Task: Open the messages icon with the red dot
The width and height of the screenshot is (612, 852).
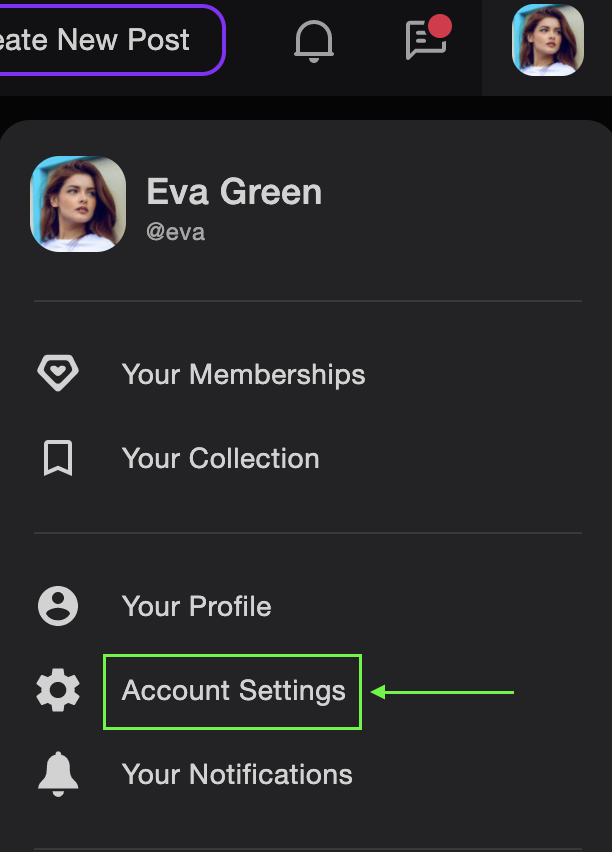Action: [427, 39]
